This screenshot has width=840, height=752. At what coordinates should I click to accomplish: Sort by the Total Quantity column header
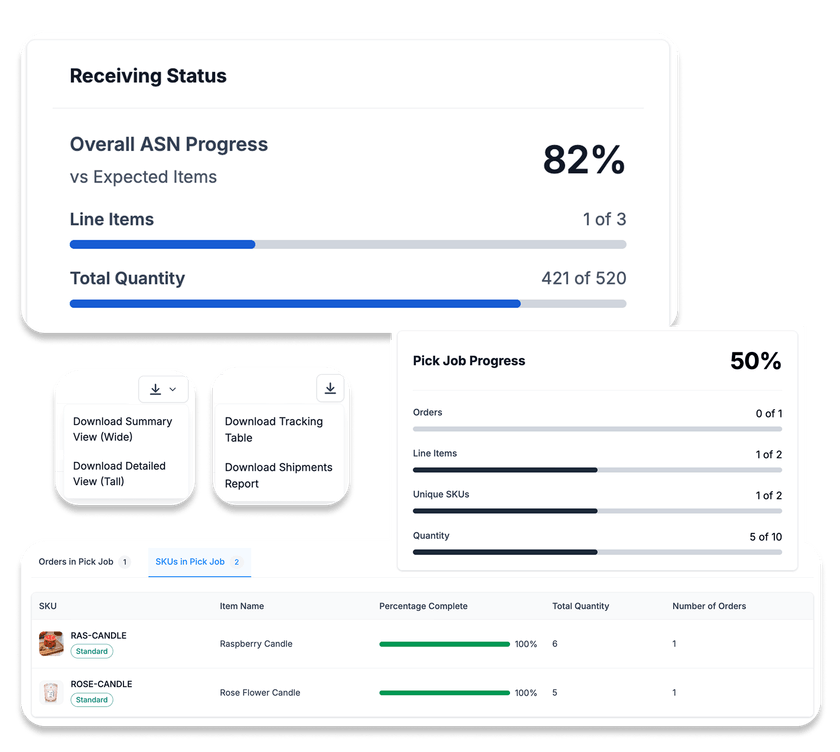point(580,606)
